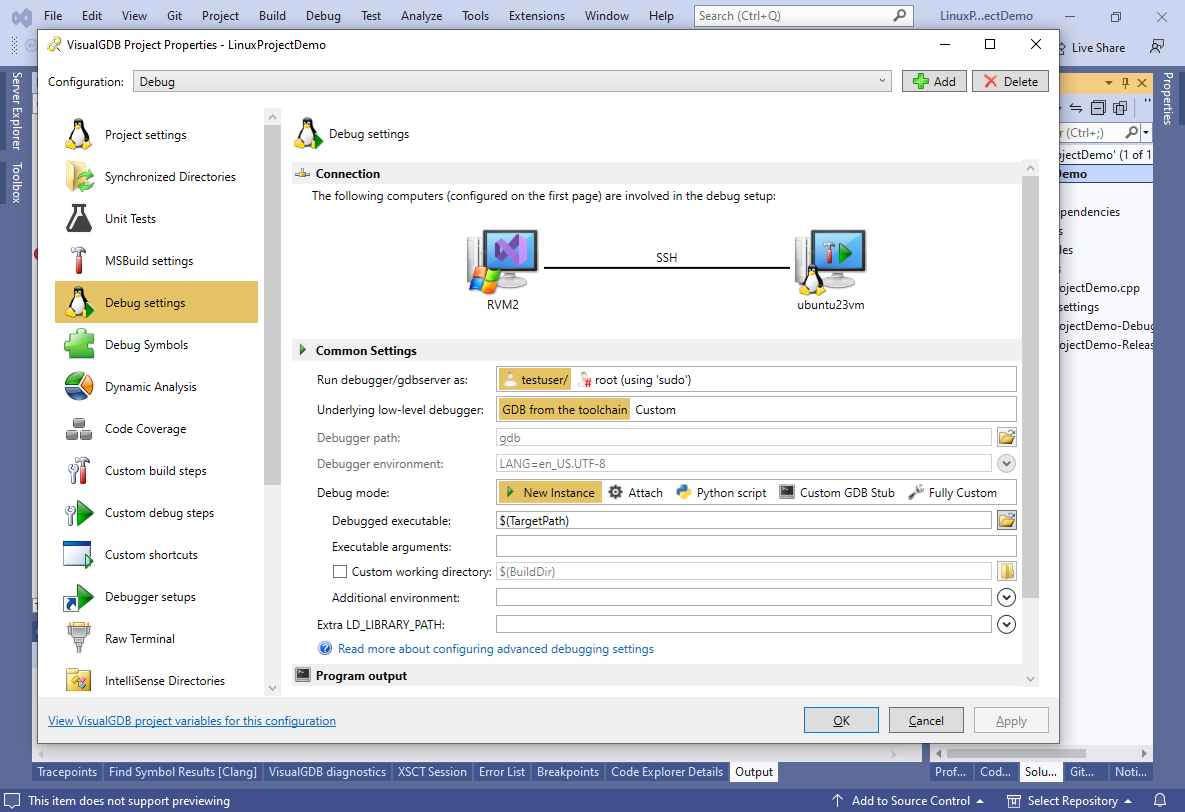Switch to the Breakpoints tab
Screen dimensions: 1185x812
tap(568, 772)
